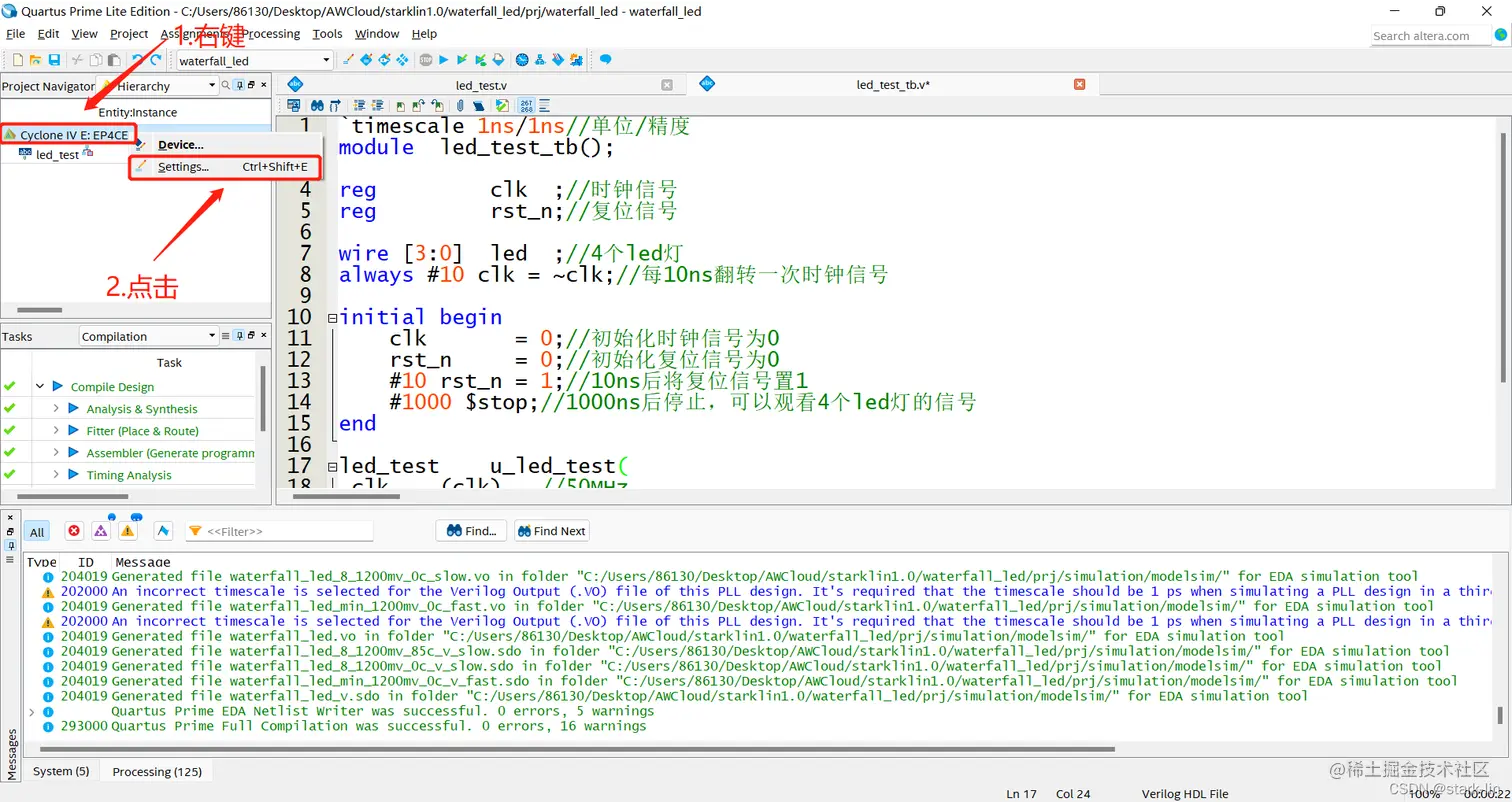Show error messages only filter icon
Screen dimensions: 1512x802
pos(73,531)
